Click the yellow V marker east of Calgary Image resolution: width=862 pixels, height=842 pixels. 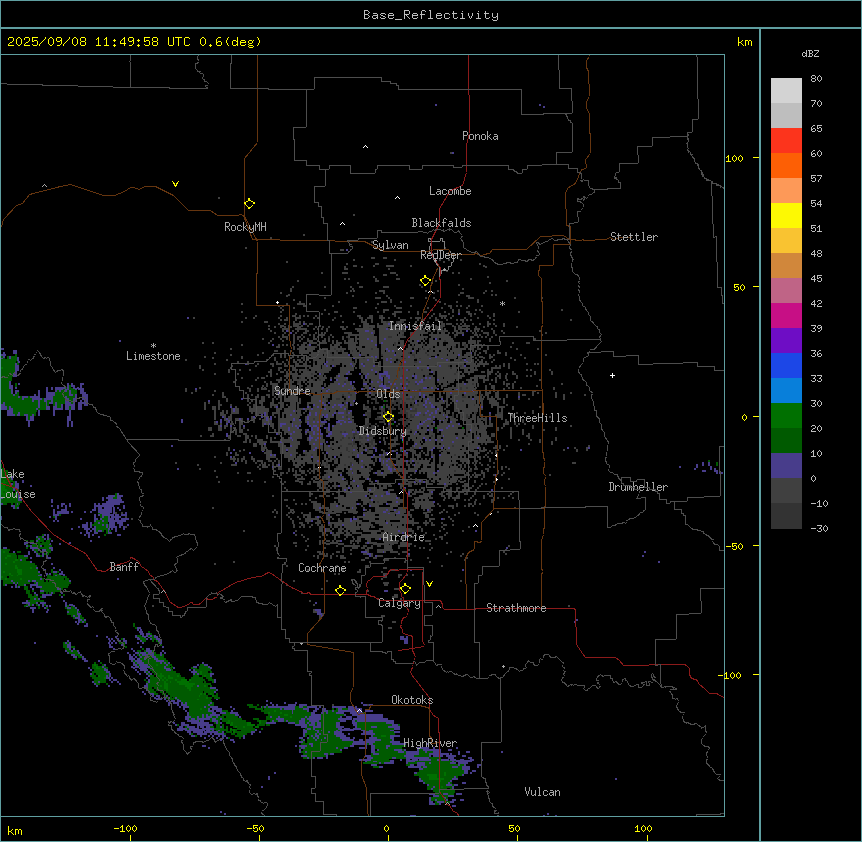click(429, 584)
